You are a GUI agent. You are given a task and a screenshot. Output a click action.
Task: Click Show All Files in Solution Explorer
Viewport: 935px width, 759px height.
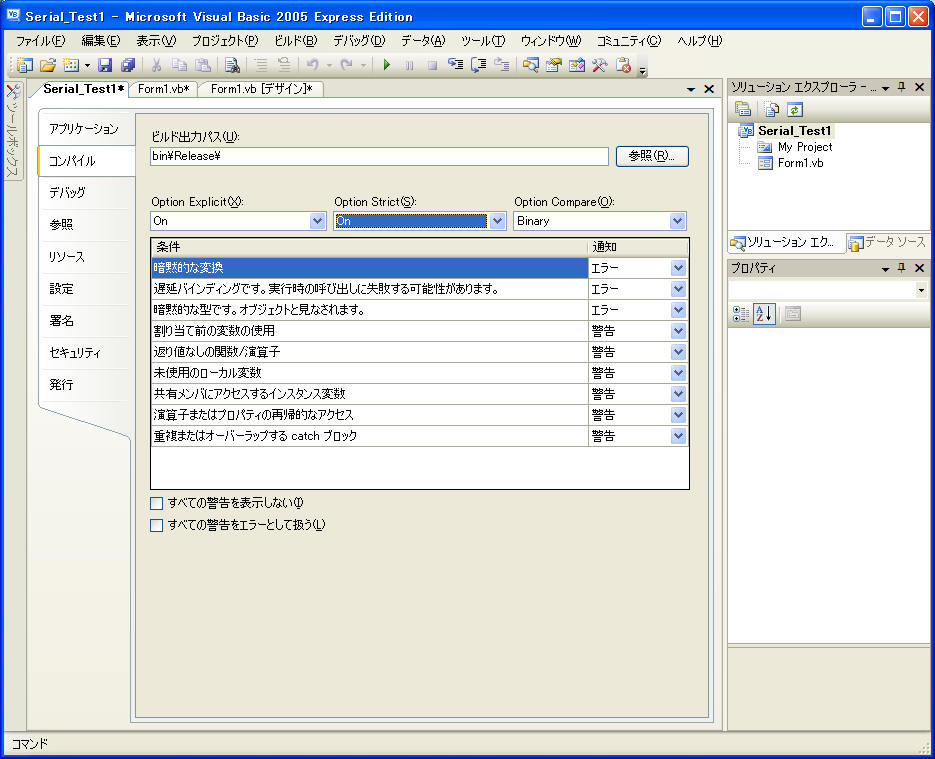point(772,109)
